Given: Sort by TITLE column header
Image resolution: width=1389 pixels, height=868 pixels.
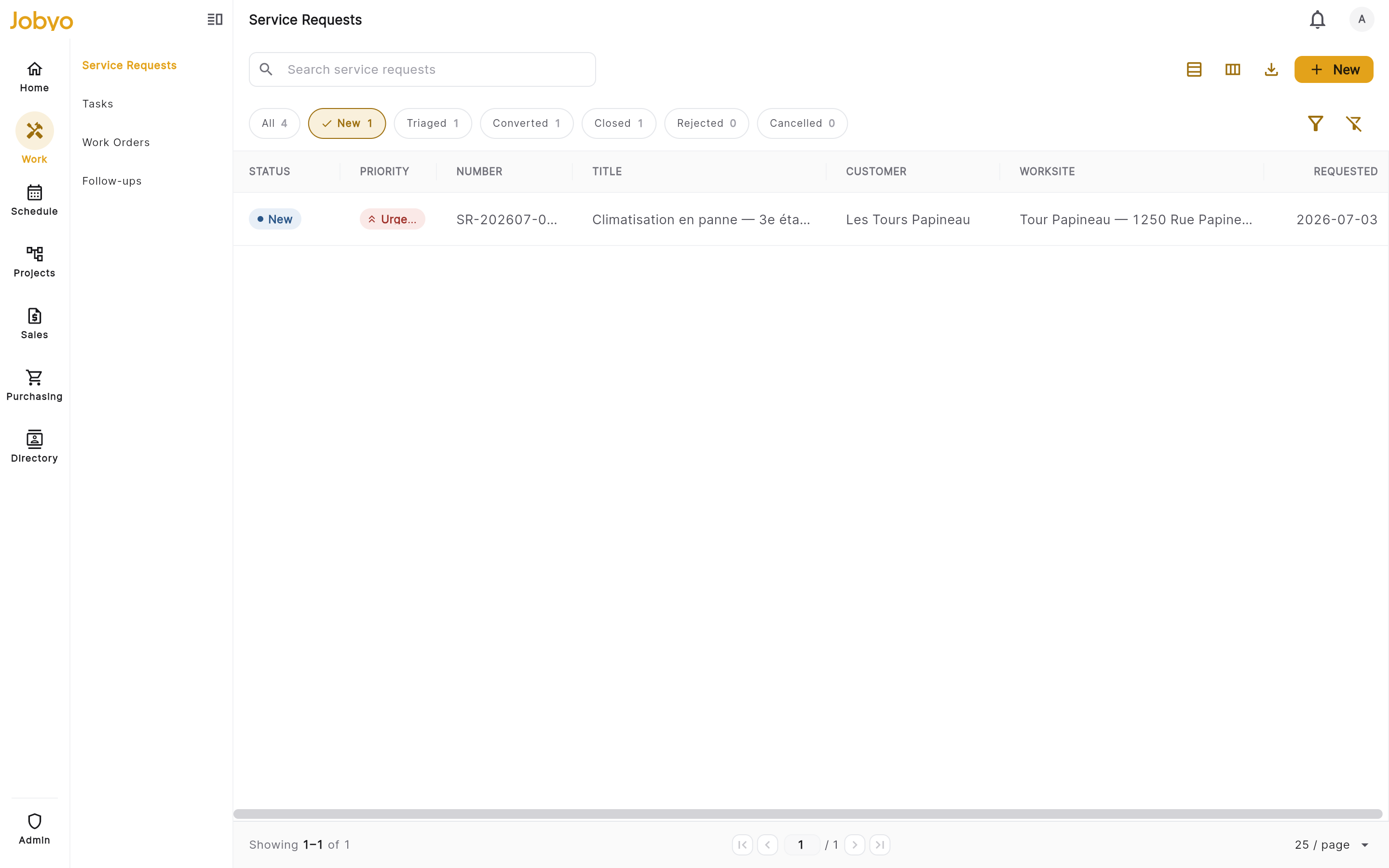Looking at the screenshot, I should (x=607, y=172).
